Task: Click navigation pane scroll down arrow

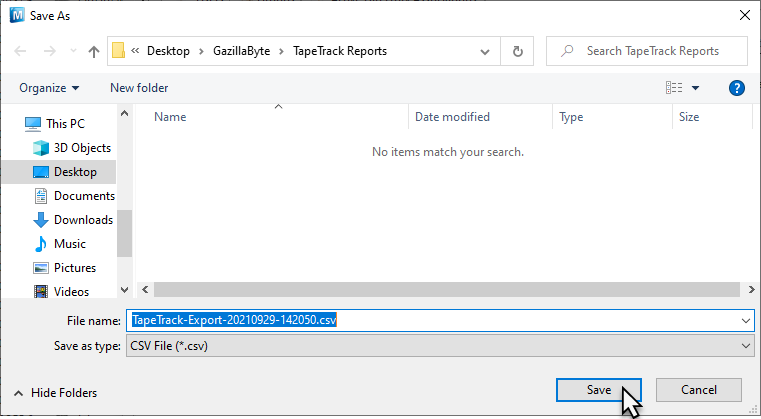Action: (124, 290)
